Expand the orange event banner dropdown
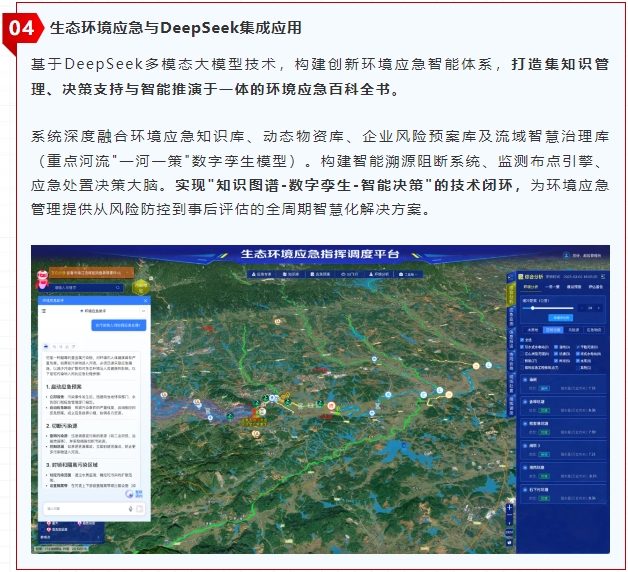 pyautogui.click(x=128, y=273)
